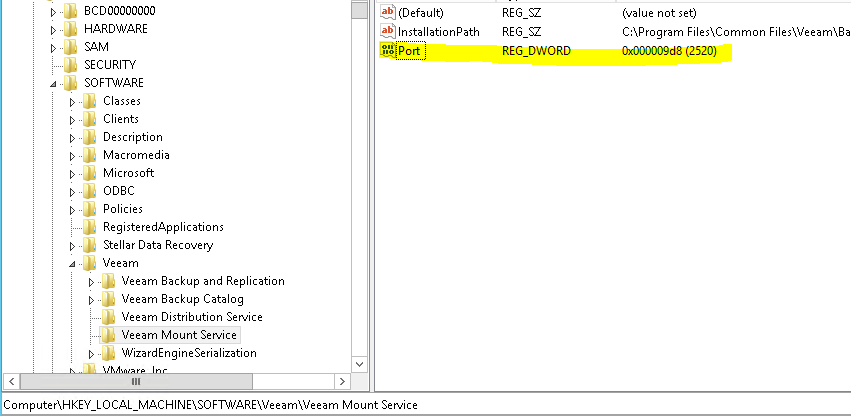Screen dimensions: 851x416
Task: Click the horizontal scrollbar left arrow
Action: [12, 381]
